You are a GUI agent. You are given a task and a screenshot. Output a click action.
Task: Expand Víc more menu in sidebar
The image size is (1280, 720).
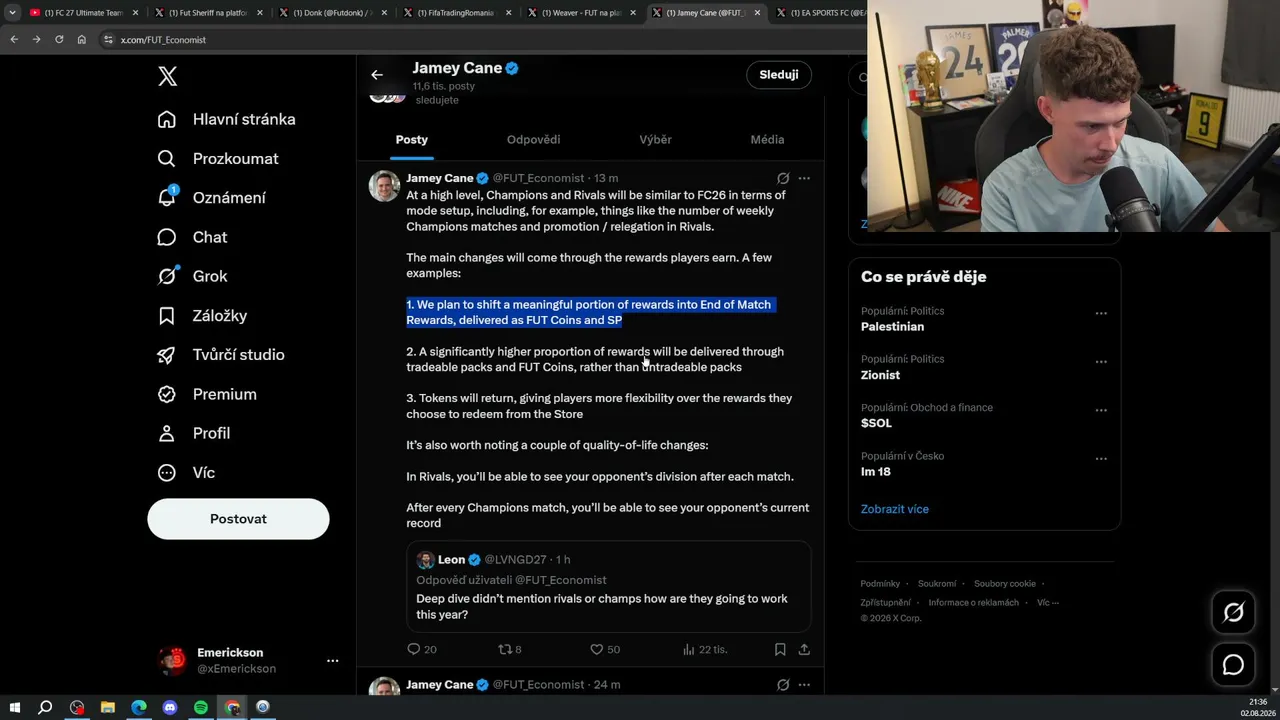point(186,472)
